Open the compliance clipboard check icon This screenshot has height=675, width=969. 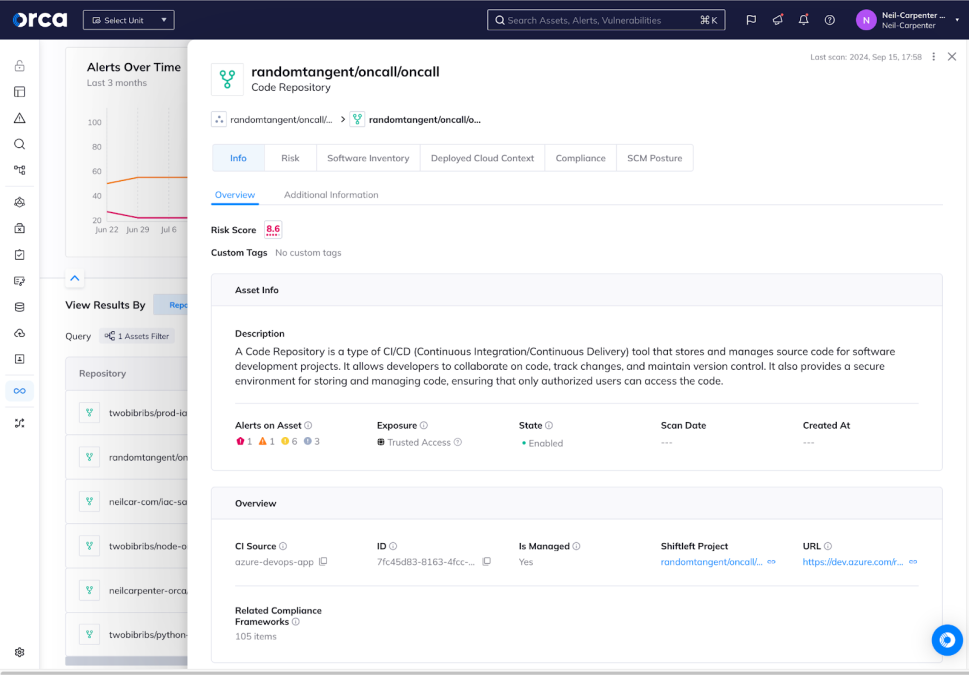click(x=20, y=255)
